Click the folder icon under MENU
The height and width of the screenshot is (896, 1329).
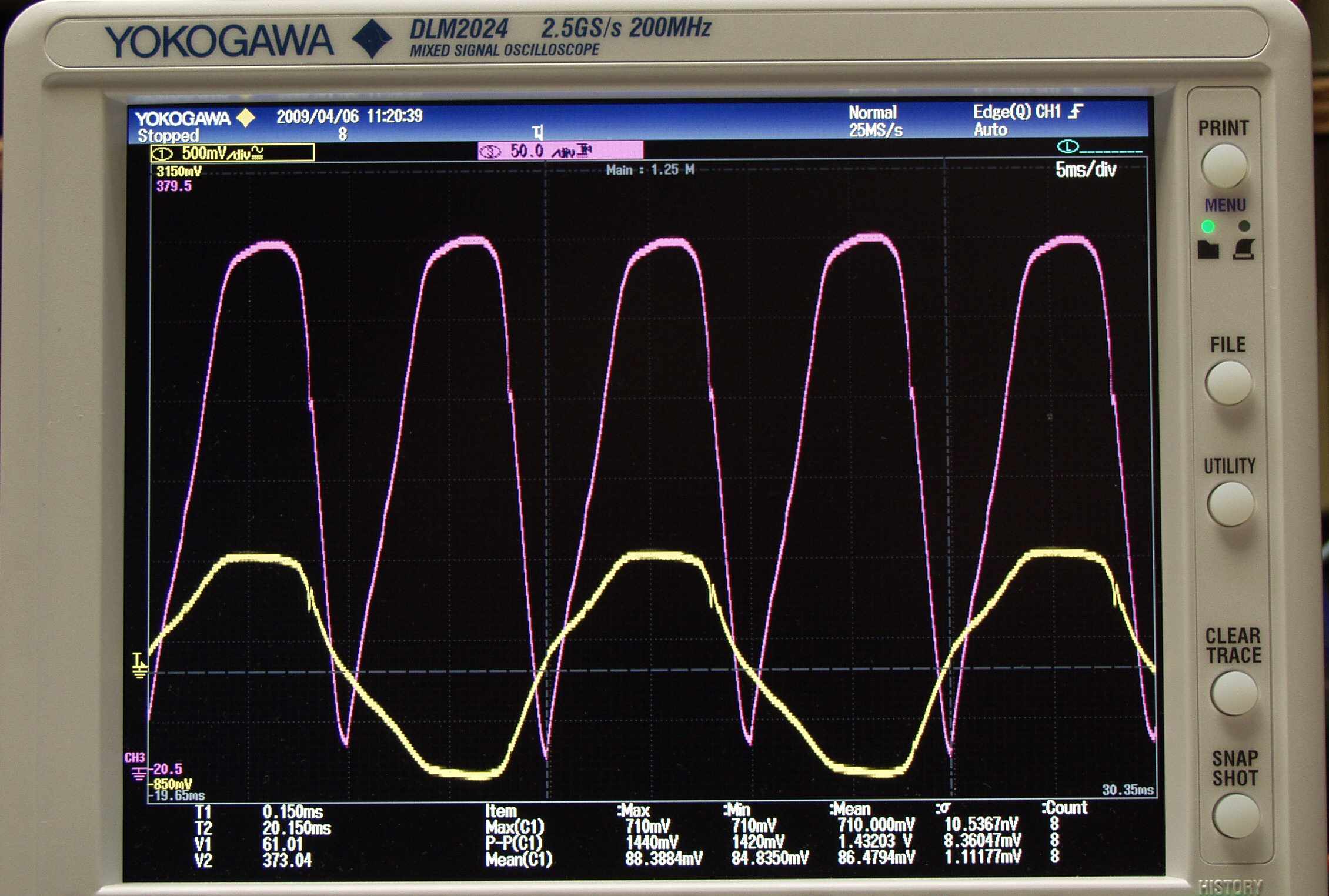point(1208,250)
